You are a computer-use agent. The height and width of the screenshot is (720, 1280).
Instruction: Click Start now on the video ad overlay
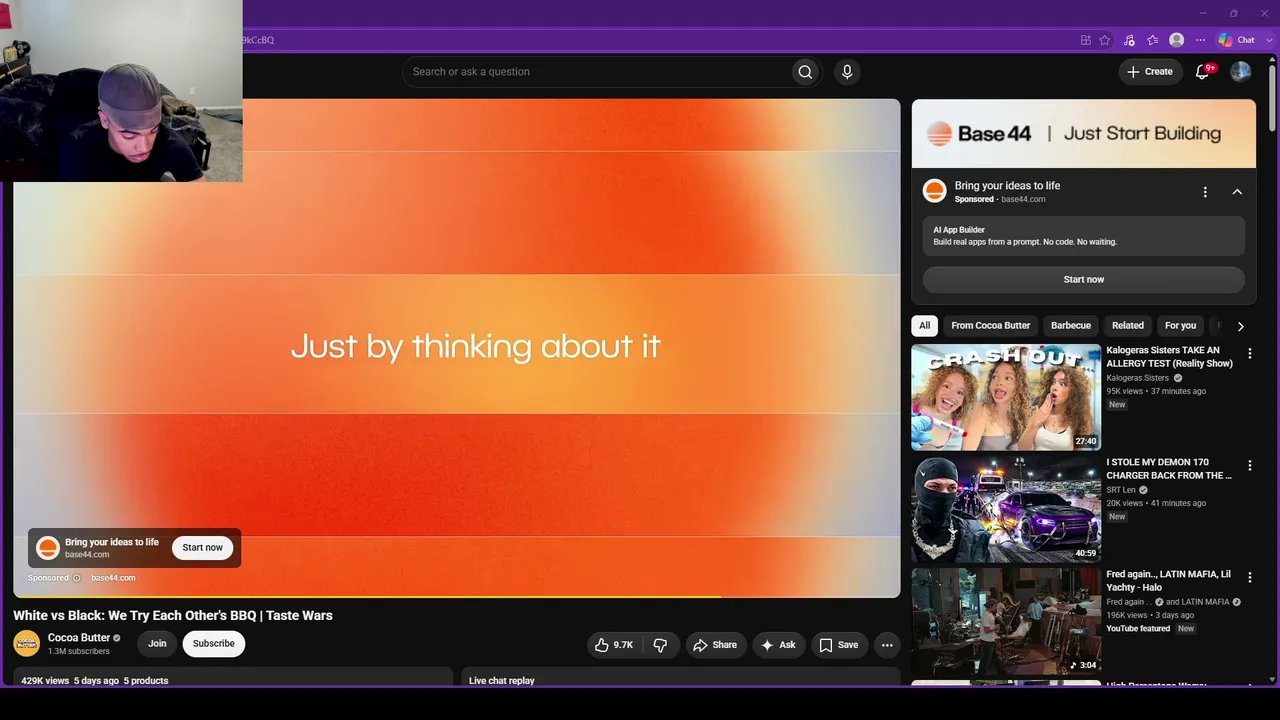coord(203,548)
